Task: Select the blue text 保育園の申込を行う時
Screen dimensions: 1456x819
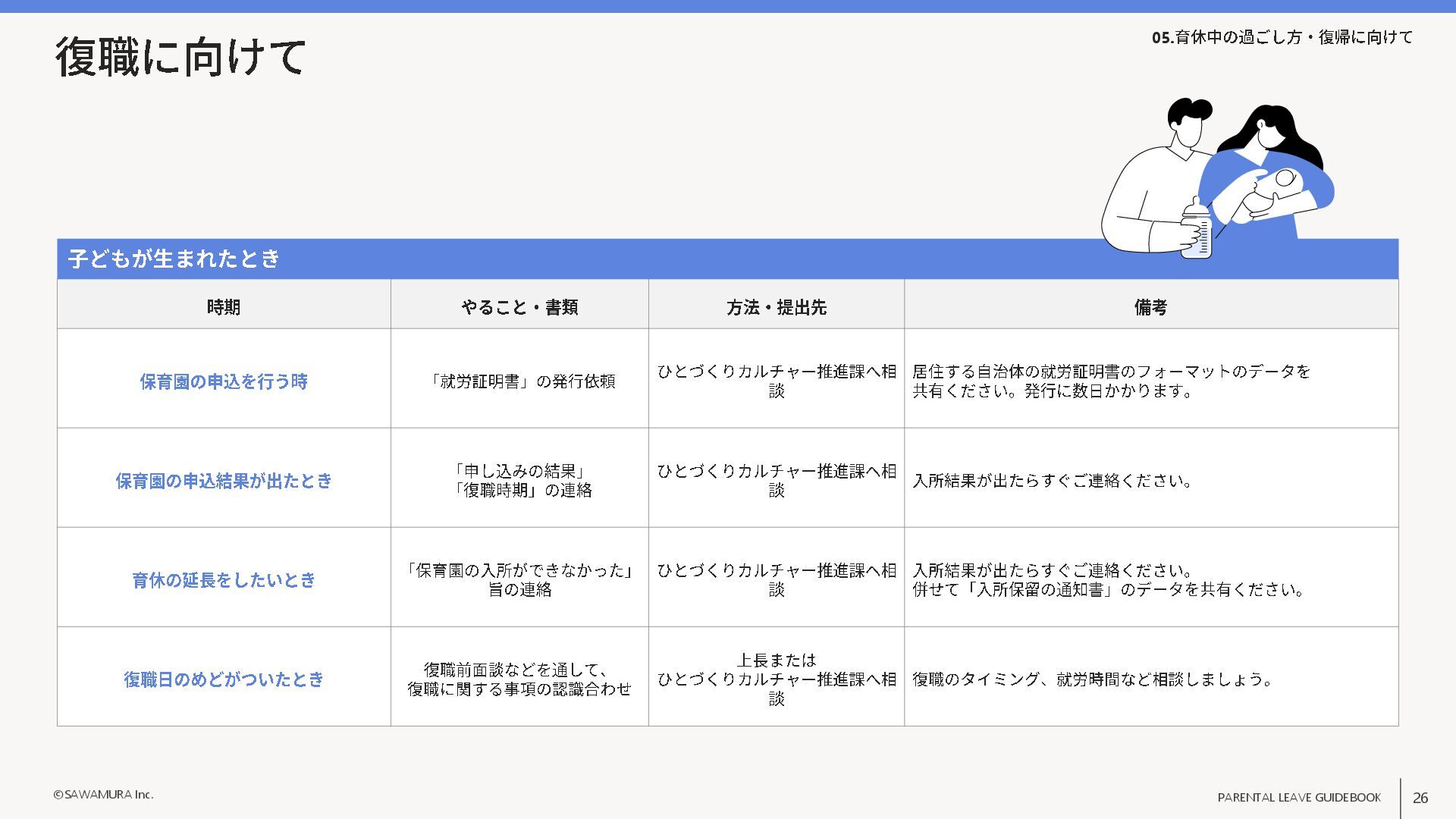Action: point(224,381)
